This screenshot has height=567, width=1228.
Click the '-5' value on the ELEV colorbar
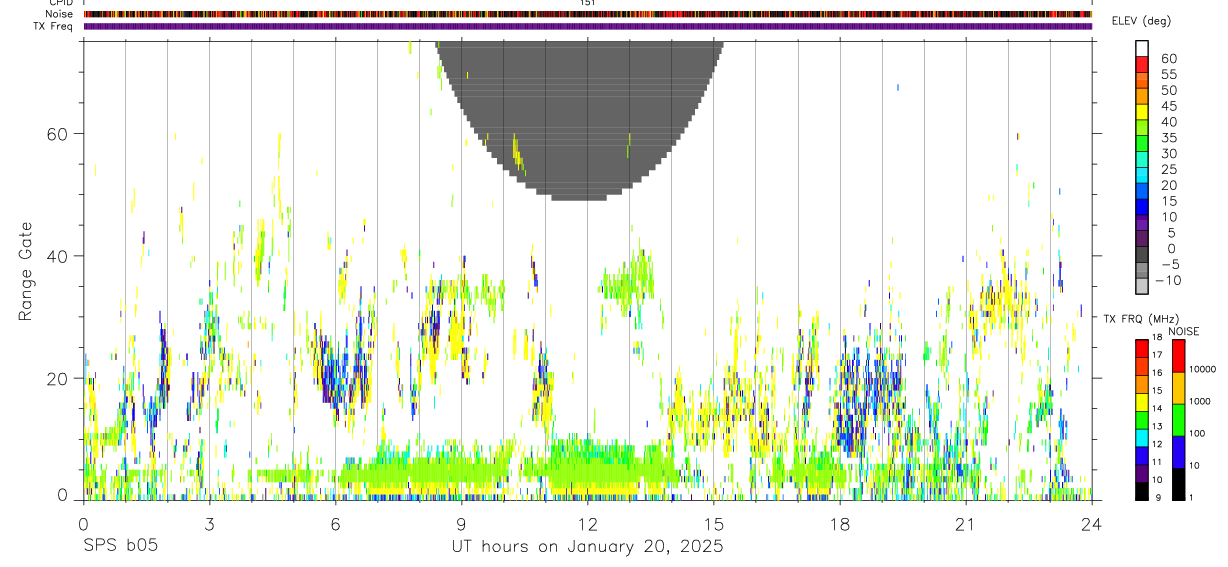click(1169, 265)
